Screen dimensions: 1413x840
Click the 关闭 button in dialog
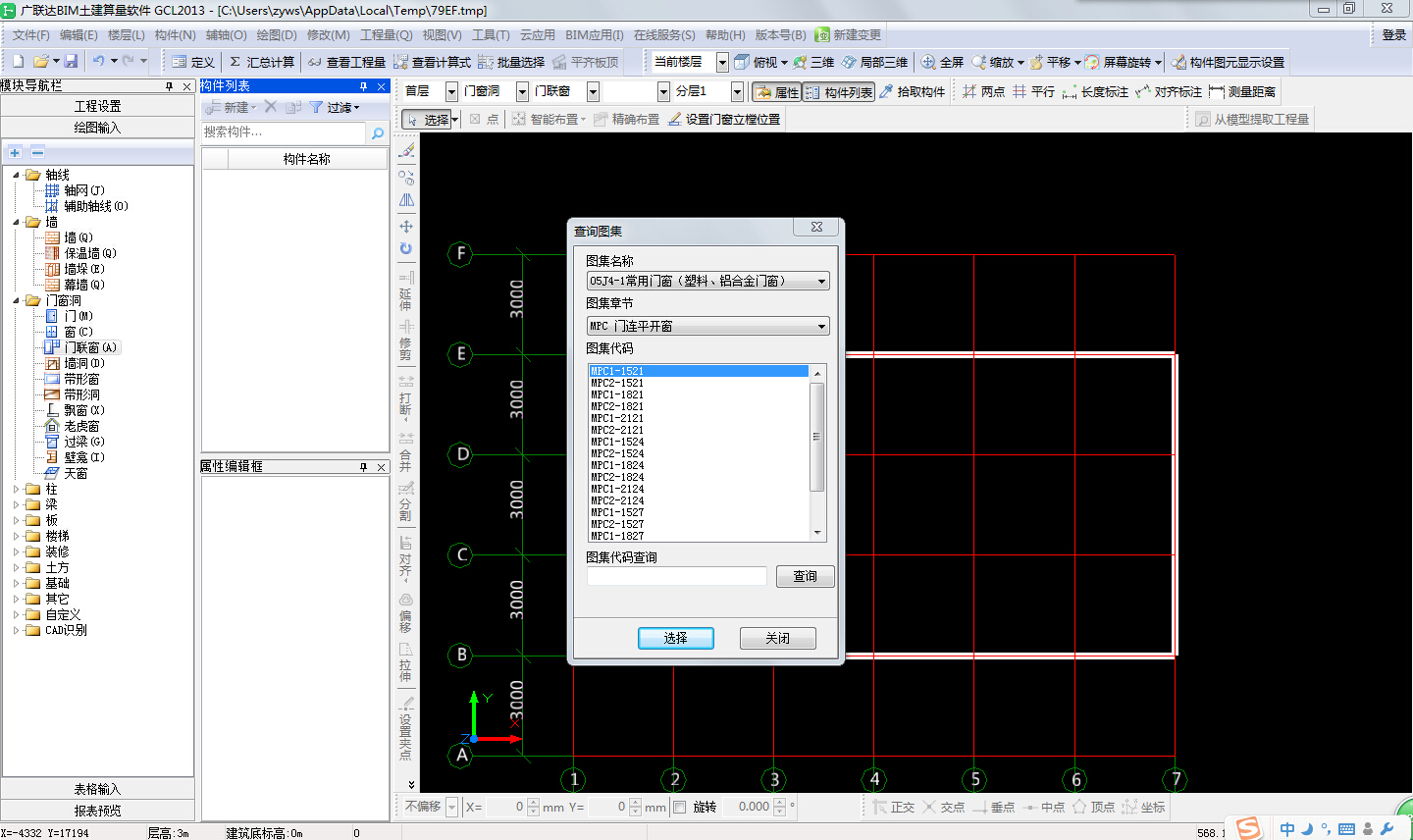(x=777, y=638)
